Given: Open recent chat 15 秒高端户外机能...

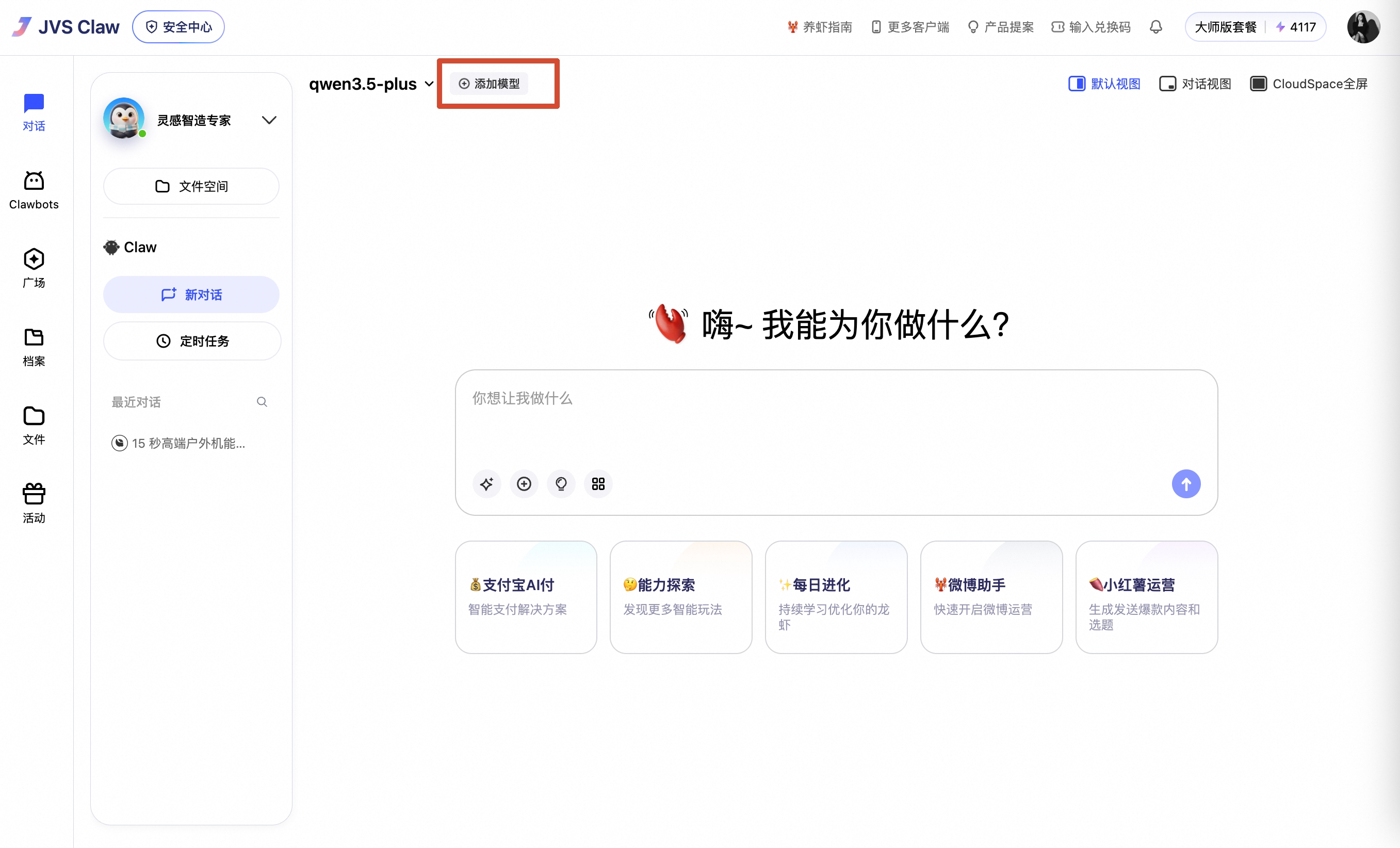Looking at the screenshot, I should tap(179, 443).
